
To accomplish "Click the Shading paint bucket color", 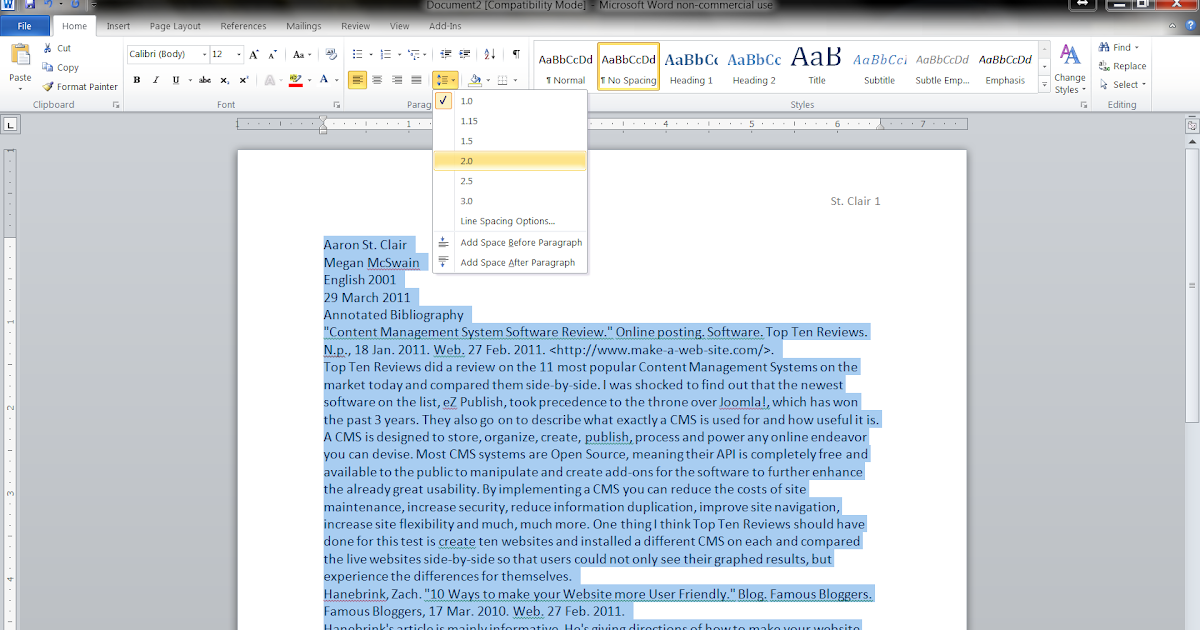I will tap(476, 80).
